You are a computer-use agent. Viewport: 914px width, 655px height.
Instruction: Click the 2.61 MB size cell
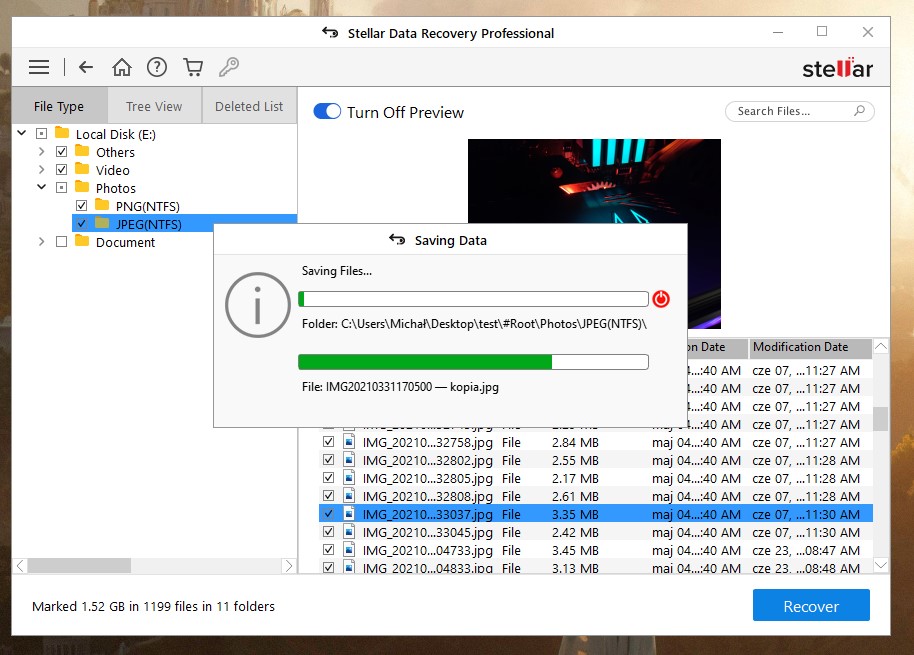[575, 496]
